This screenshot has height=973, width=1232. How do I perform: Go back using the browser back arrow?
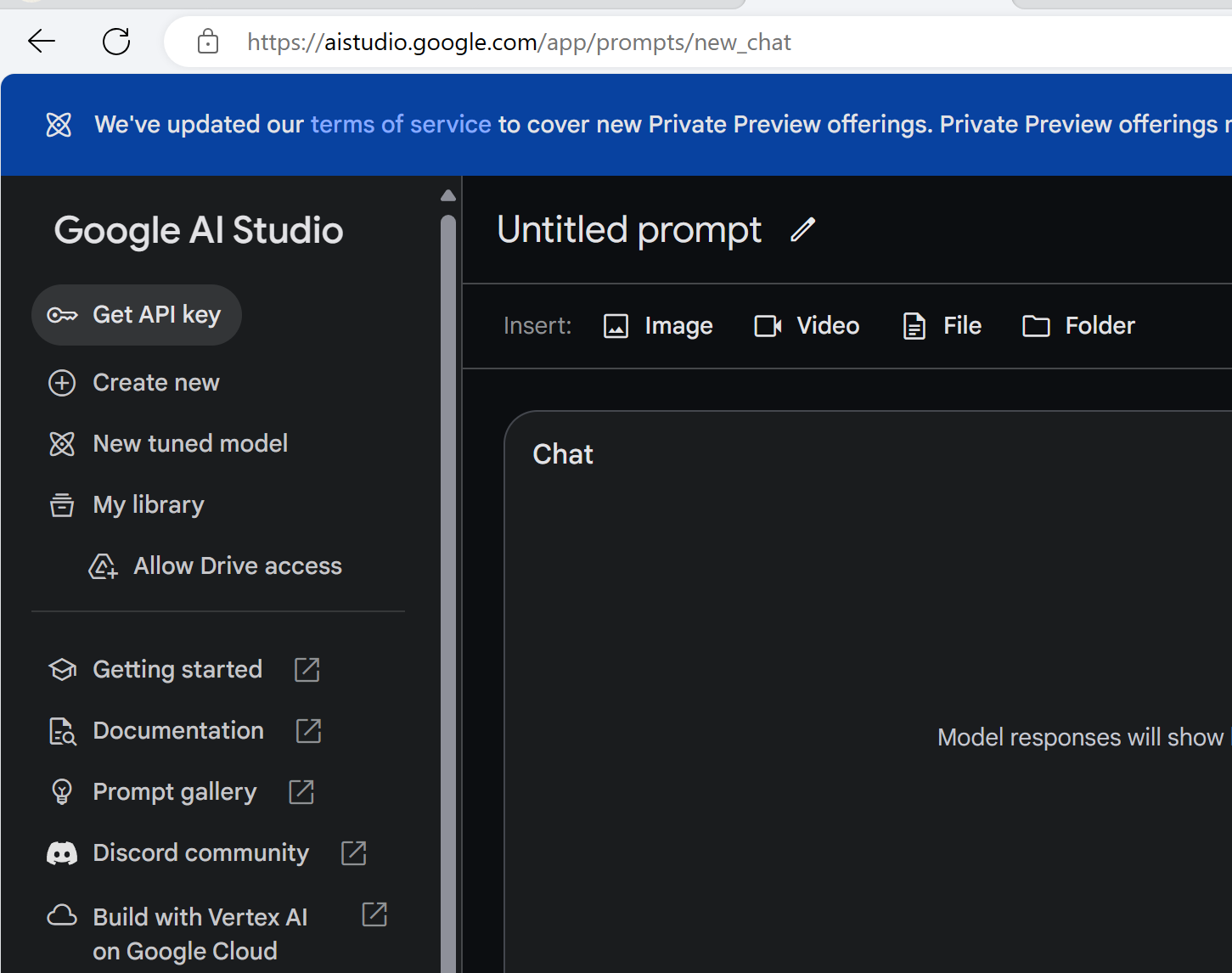tap(42, 41)
